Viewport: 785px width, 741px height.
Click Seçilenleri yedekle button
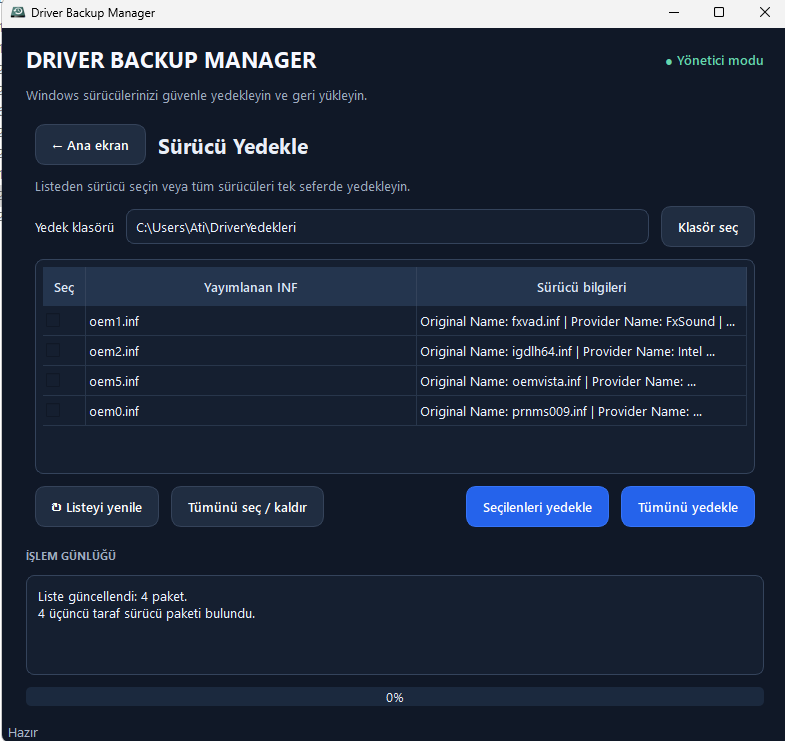point(537,507)
